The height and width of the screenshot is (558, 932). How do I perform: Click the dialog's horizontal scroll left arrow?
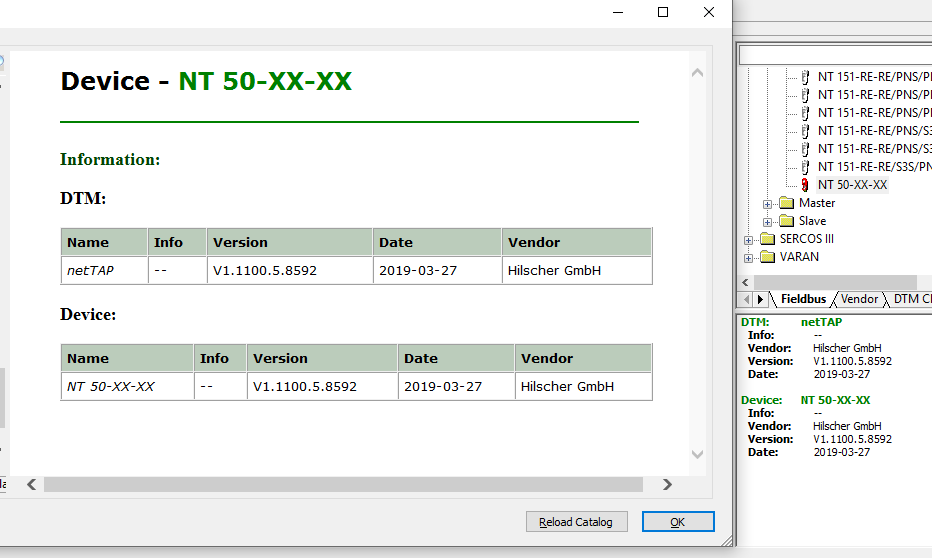pos(32,485)
